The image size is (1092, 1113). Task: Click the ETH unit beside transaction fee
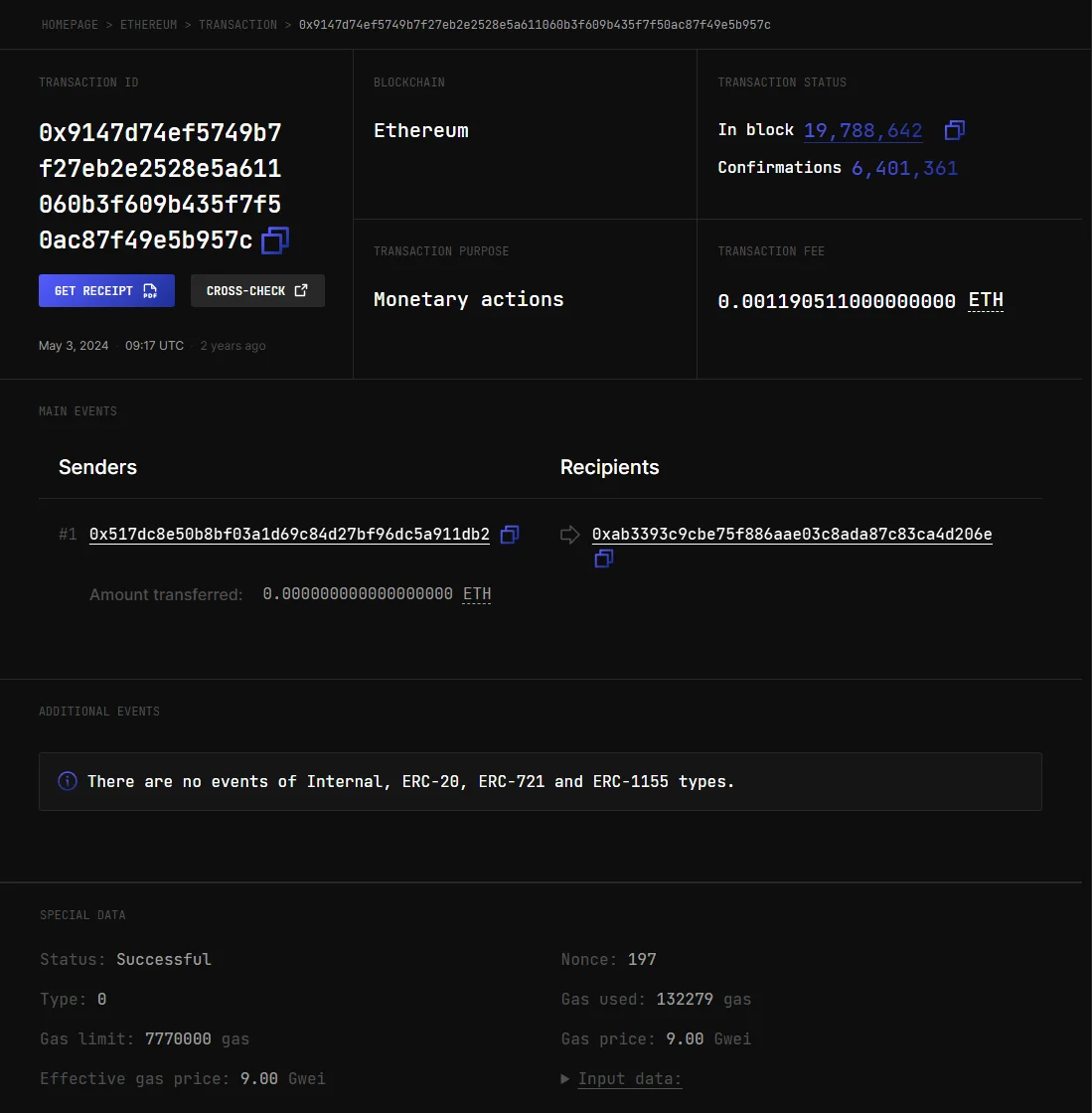pos(986,300)
